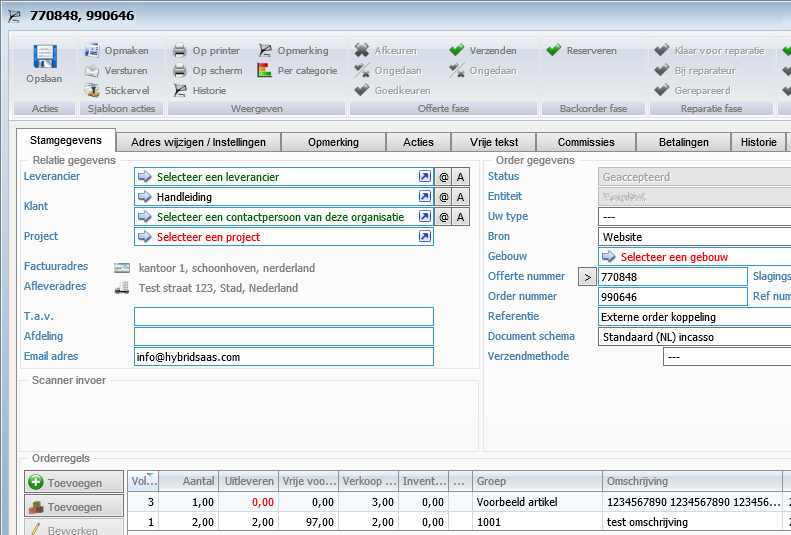Screen dimensions: 791x535
Task: Click the Versturen envelope icon
Action: (92, 70)
